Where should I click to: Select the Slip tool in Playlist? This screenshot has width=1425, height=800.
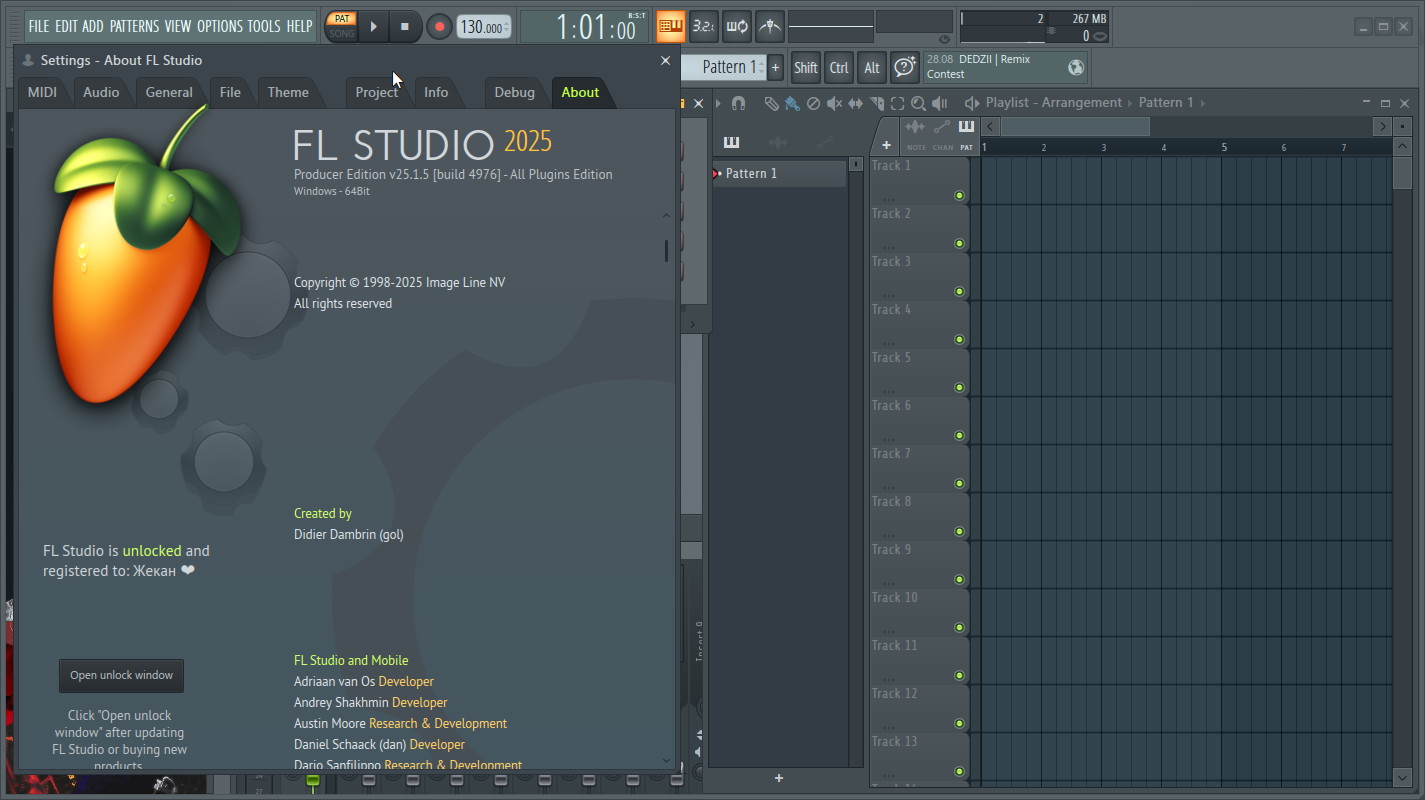coord(855,103)
